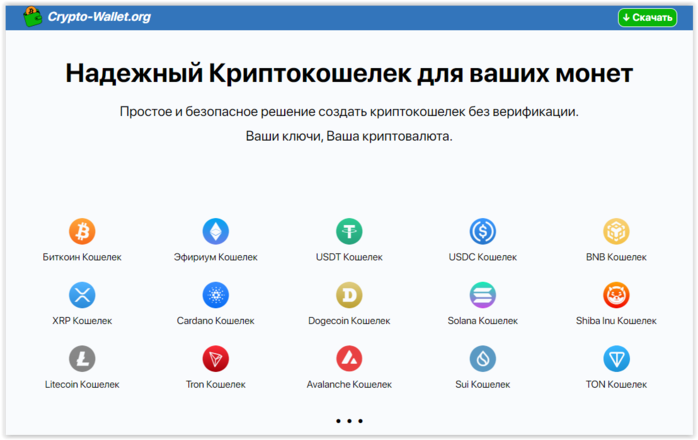Click the Надежный Криптокошелек heading
Viewport: 698px width, 440px height.
pos(349,73)
